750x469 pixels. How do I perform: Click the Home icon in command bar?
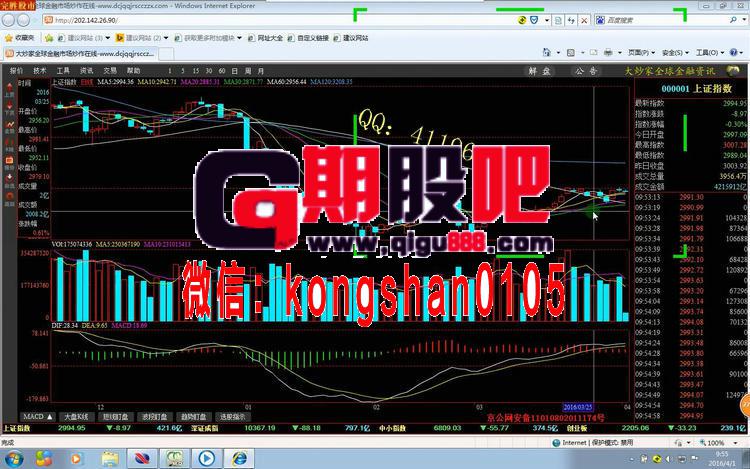[x=547, y=53]
